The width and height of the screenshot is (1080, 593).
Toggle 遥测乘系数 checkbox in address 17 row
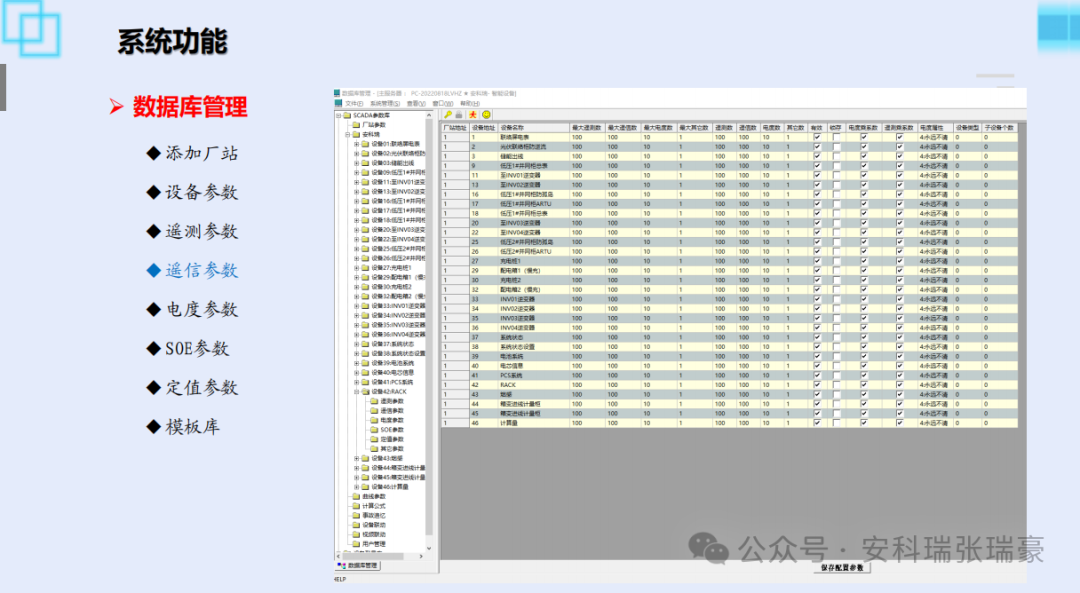[x=900, y=205]
